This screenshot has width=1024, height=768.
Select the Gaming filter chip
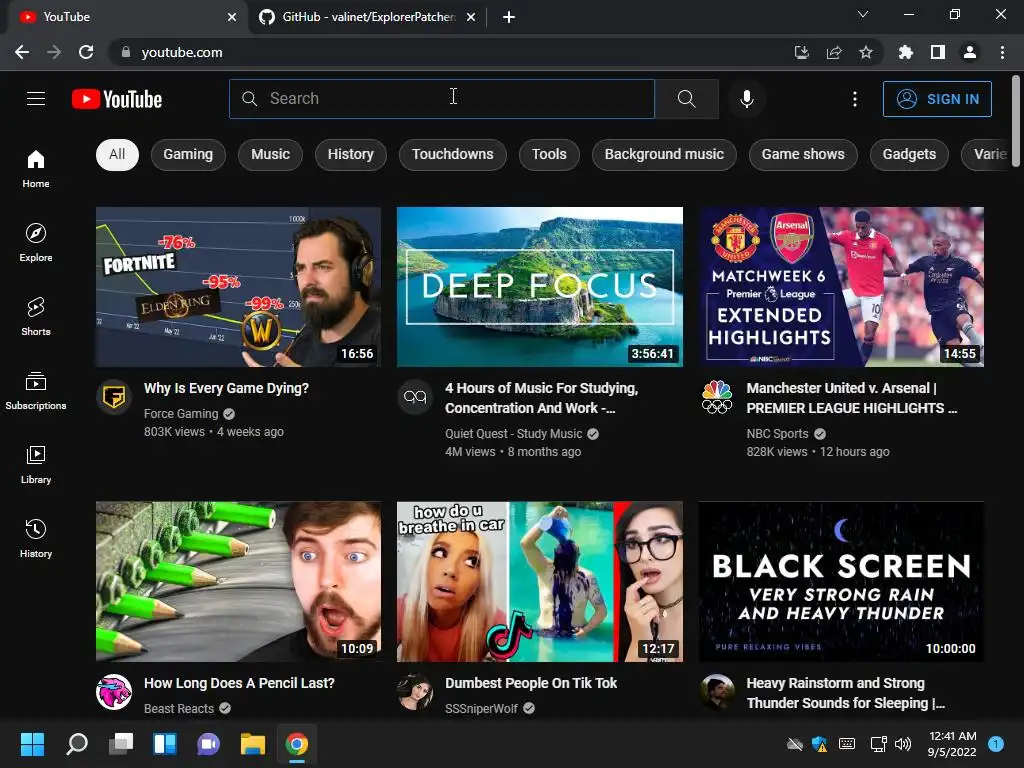[x=188, y=155]
